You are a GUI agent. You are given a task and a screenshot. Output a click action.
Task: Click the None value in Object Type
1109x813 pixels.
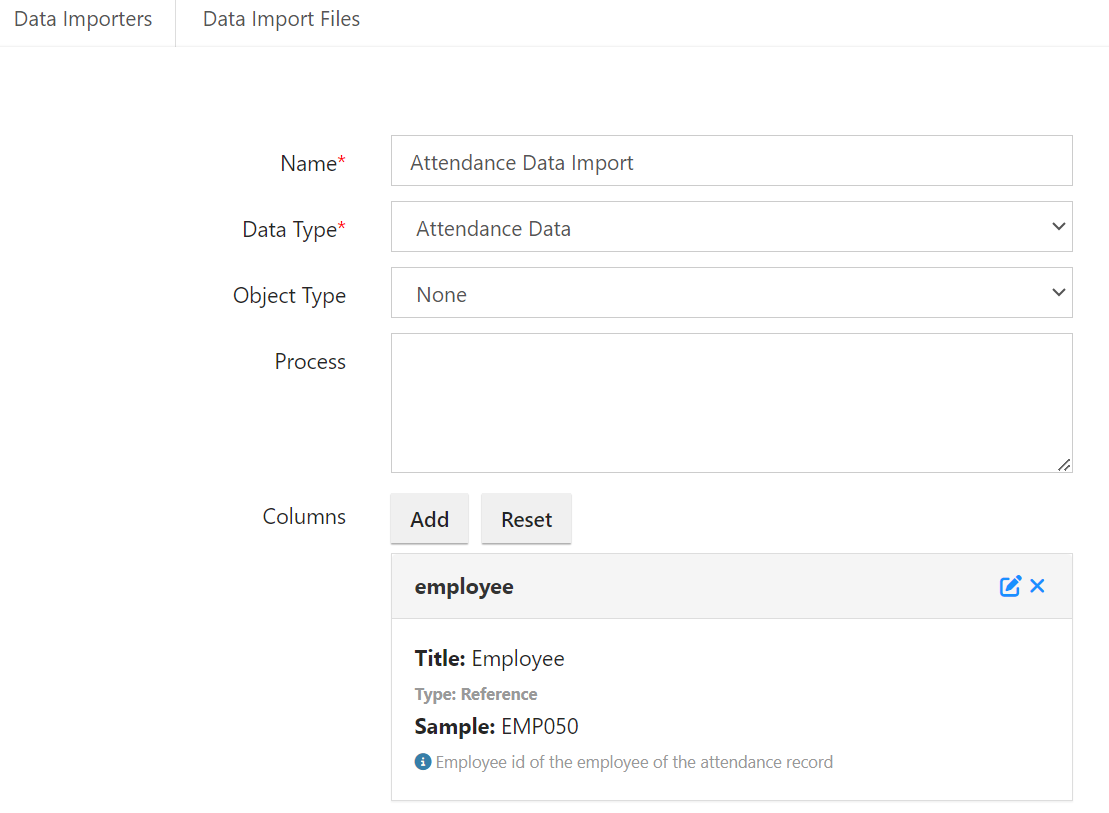click(441, 294)
